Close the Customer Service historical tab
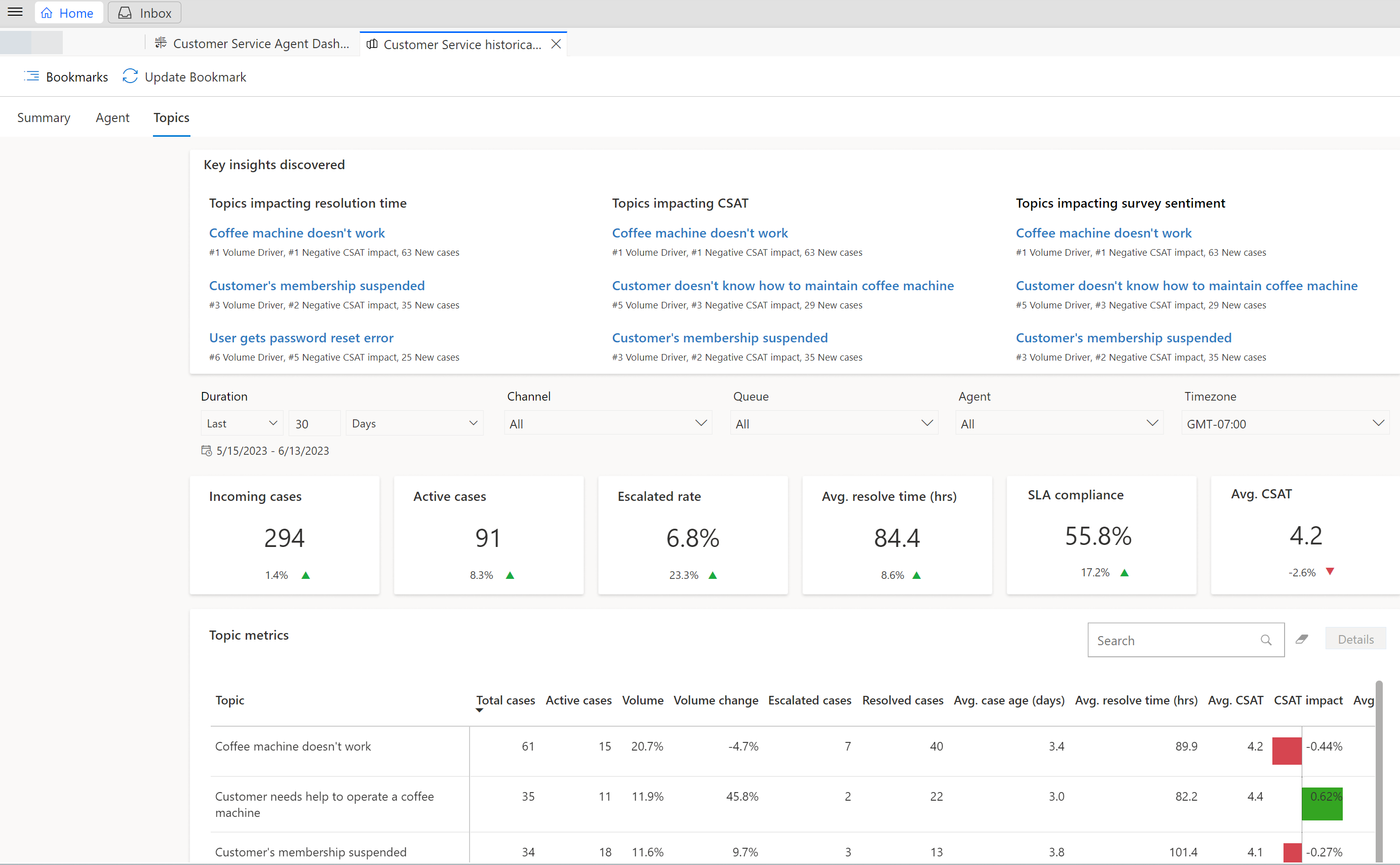The image size is (1400, 865). (556, 44)
